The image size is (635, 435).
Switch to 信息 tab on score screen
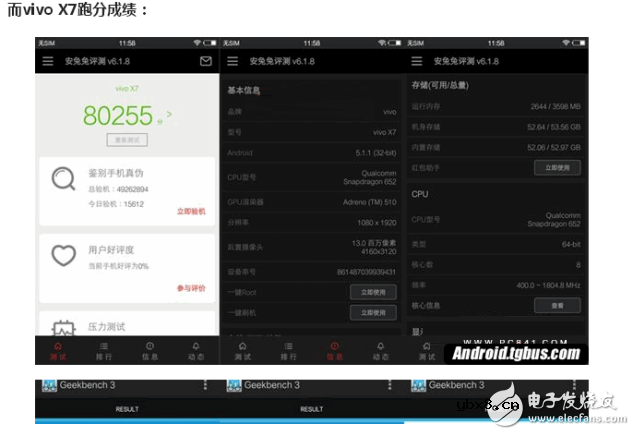tap(150, 351)
